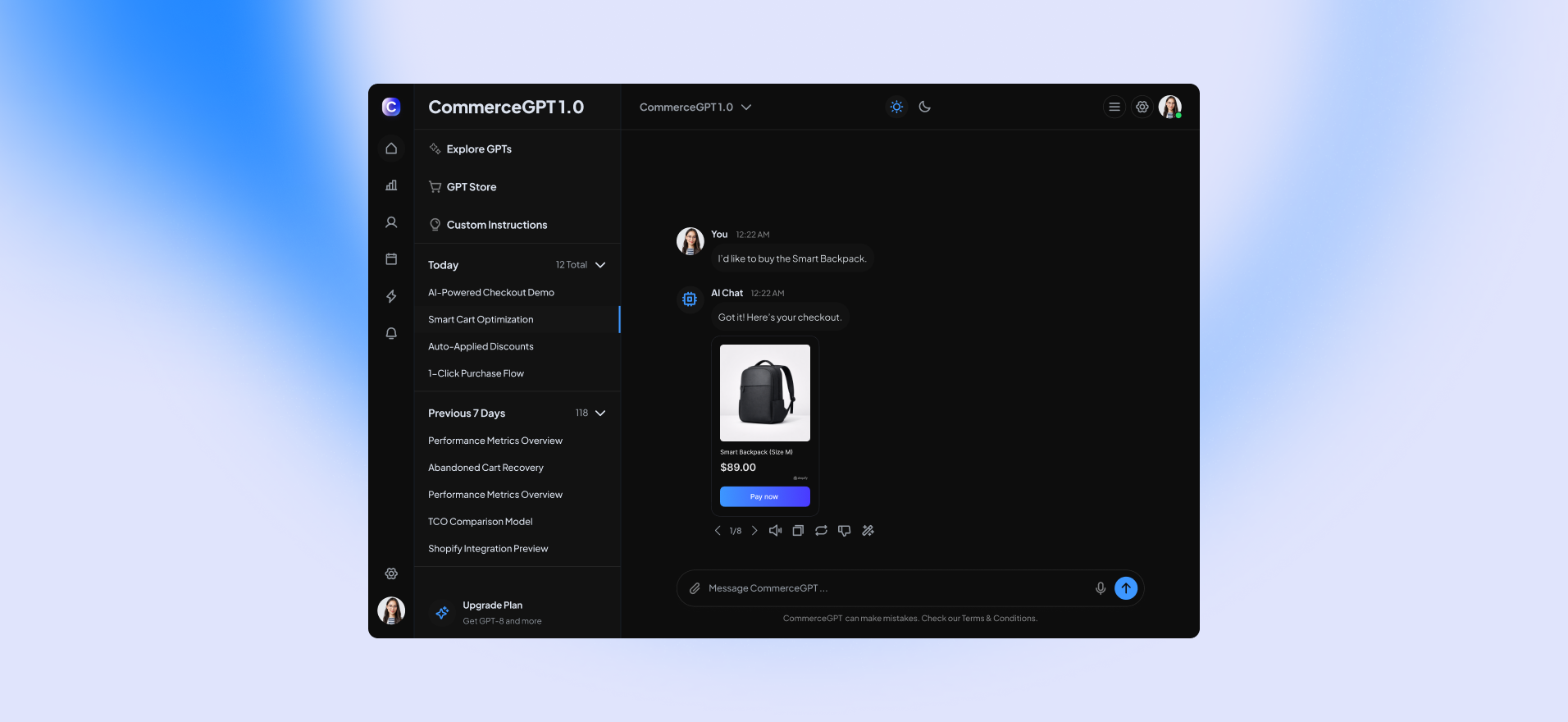1568x722 pixels.
Task: Open the bar chart analytics icon
Action: 391,185
